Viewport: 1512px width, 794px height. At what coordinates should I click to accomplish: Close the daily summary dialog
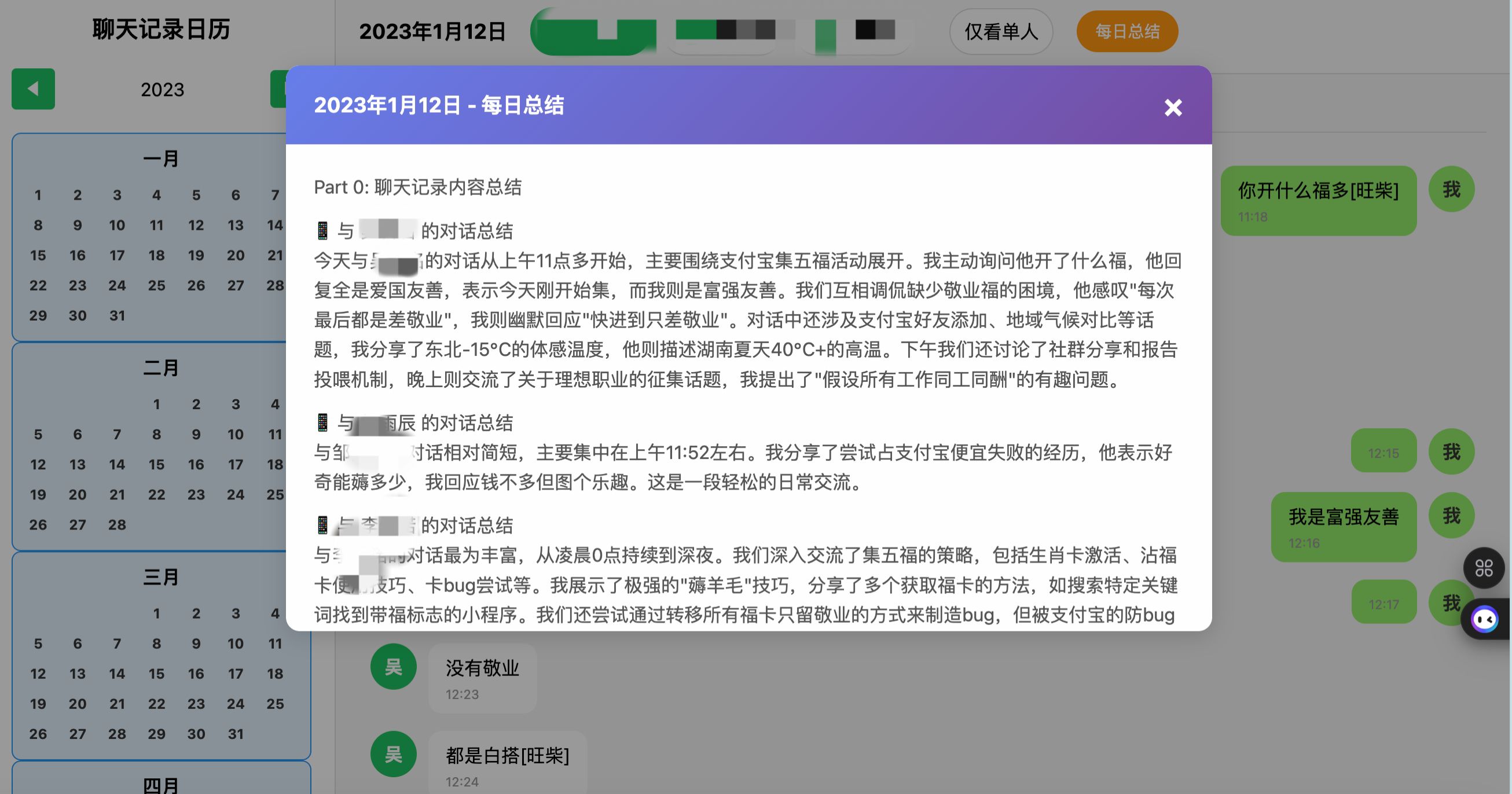pos(1172,108)
